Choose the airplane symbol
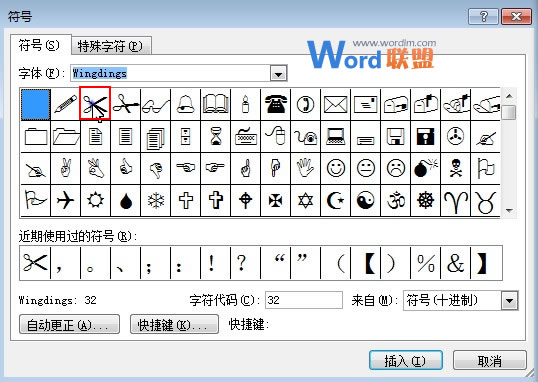Screen dimensions: 538x382 pos(66,200)
